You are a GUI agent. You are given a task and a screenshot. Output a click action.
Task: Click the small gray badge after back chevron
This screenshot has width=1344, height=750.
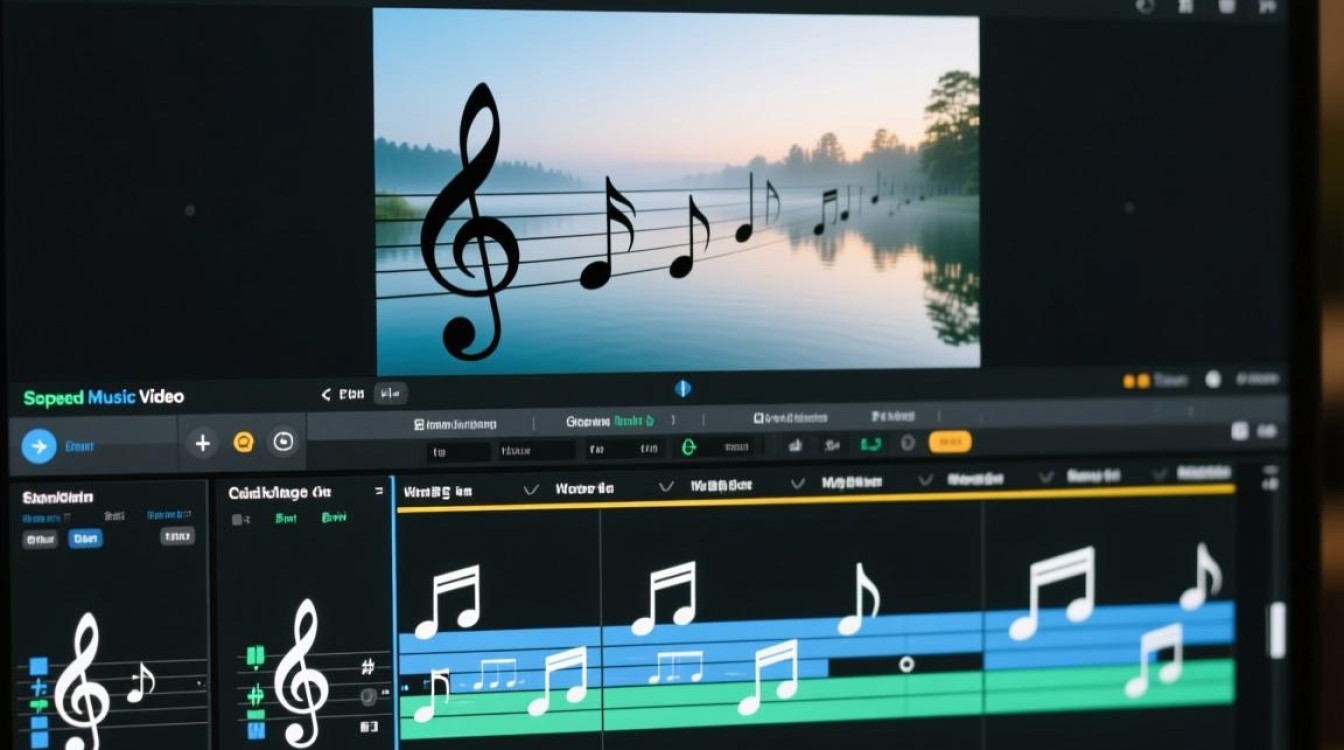391,394
